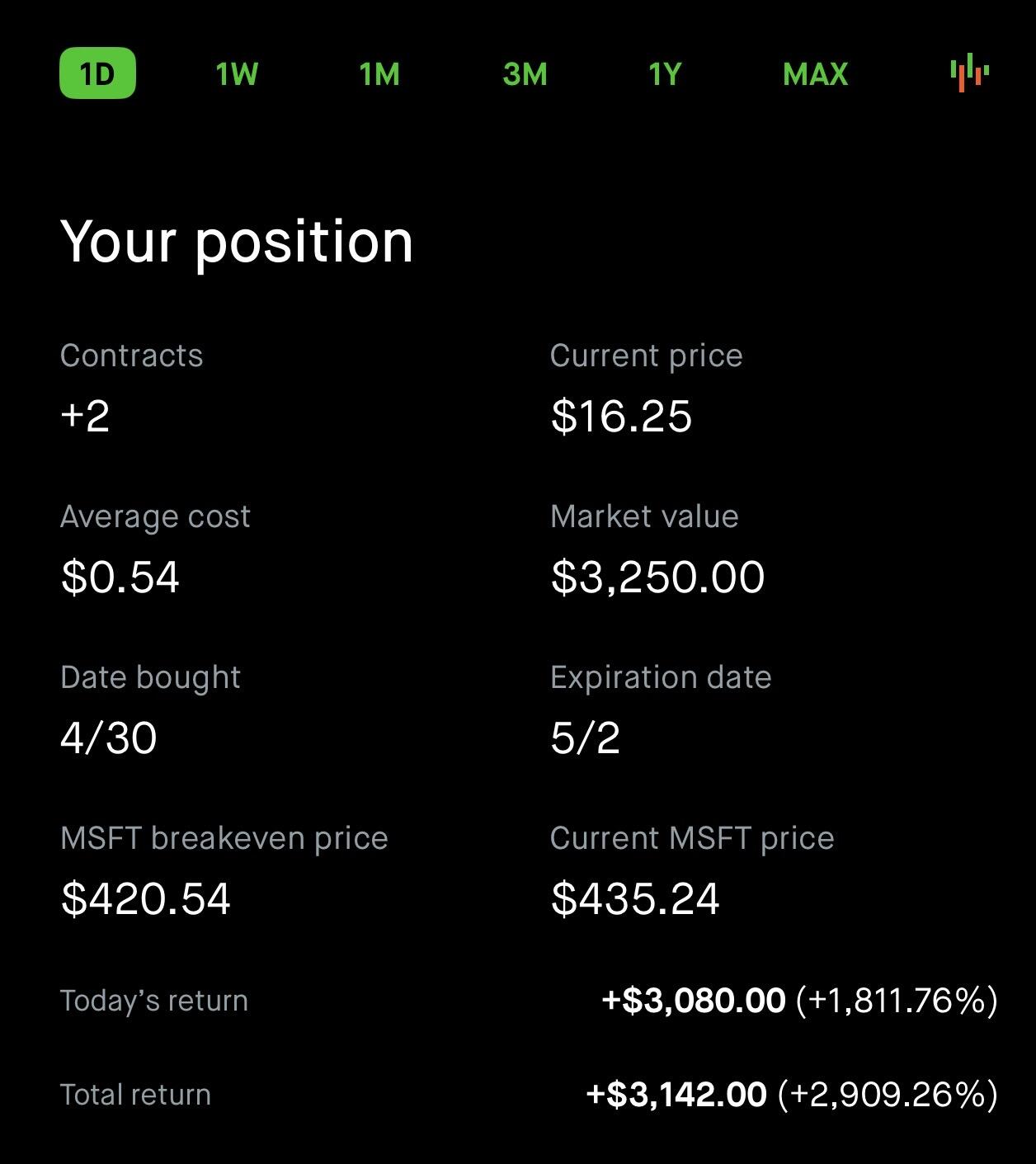This screenshot has width=1036, height=1164.
Task: Switch to 1W chart range
Action: click(237, 74)
